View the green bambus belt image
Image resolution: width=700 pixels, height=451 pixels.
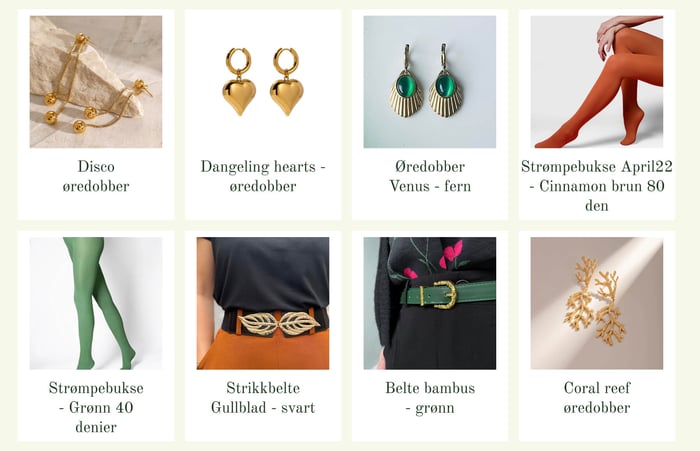[x=429, y=303]
